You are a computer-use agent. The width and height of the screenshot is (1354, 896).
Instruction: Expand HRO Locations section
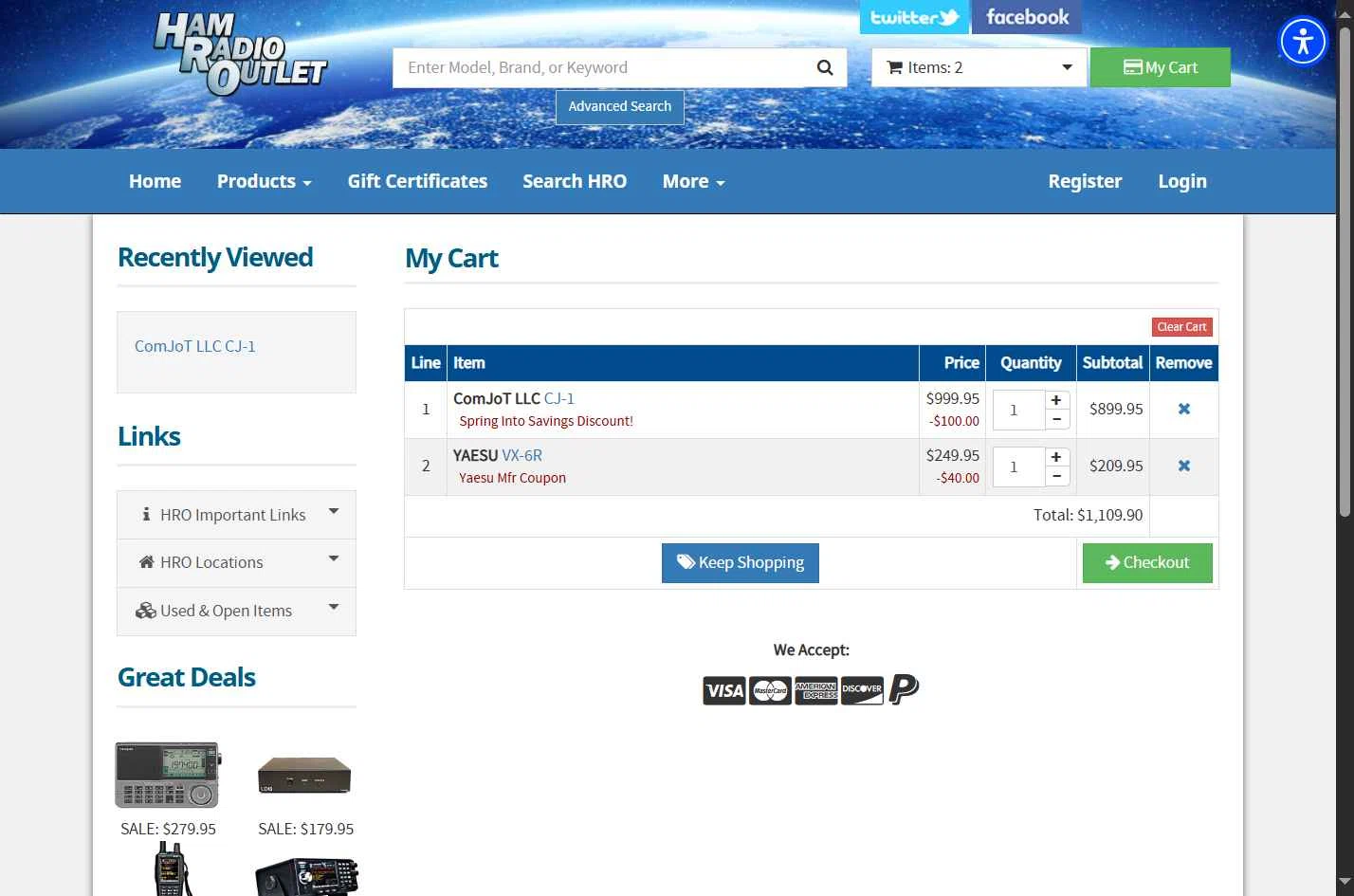pos(236,562)
